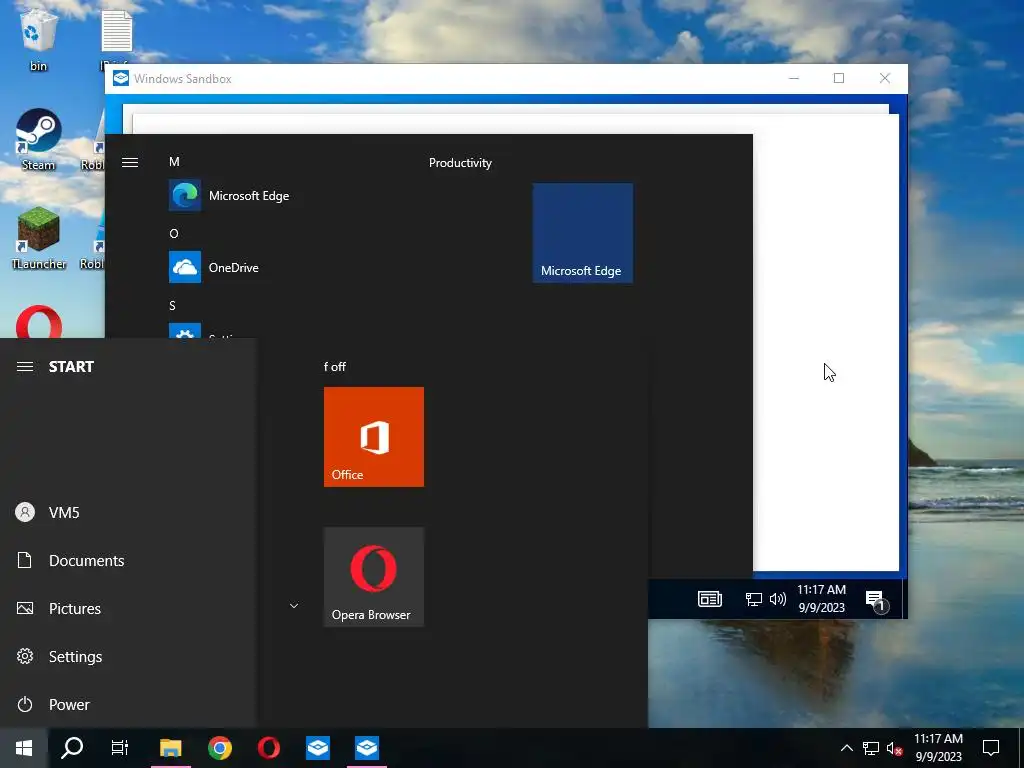Viewport: 1024px width, 768px height.
Task: Expand the sandbox Start hamburger menu
Action: [x=130, y=163]
